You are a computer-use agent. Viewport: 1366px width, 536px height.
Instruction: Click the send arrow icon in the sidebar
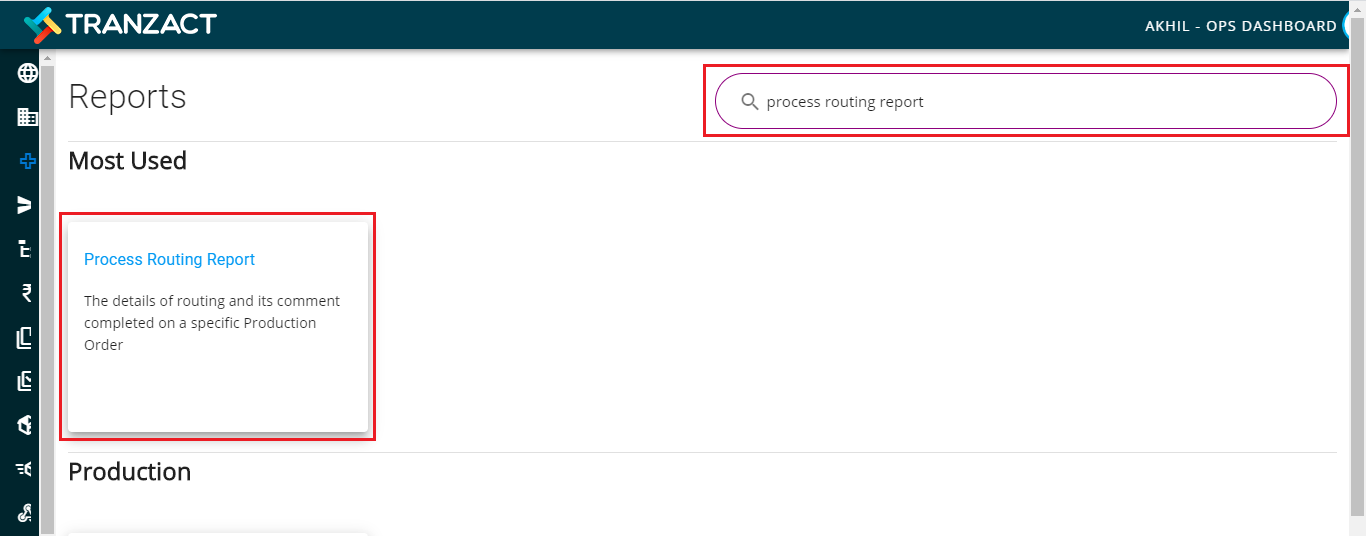pos(25,205)
